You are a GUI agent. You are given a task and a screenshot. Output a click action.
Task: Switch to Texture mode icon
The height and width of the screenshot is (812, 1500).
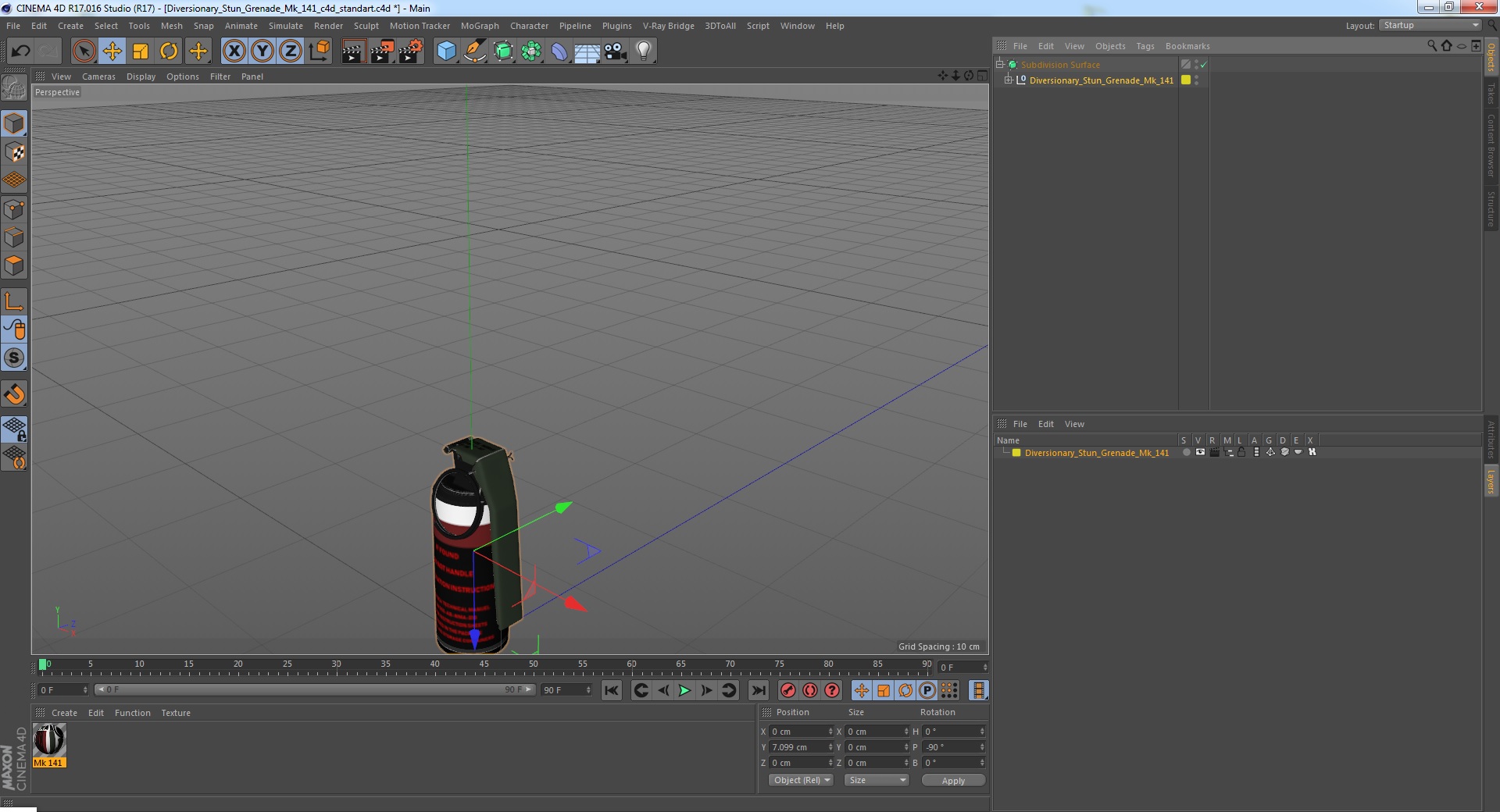(x=14, y=152)
